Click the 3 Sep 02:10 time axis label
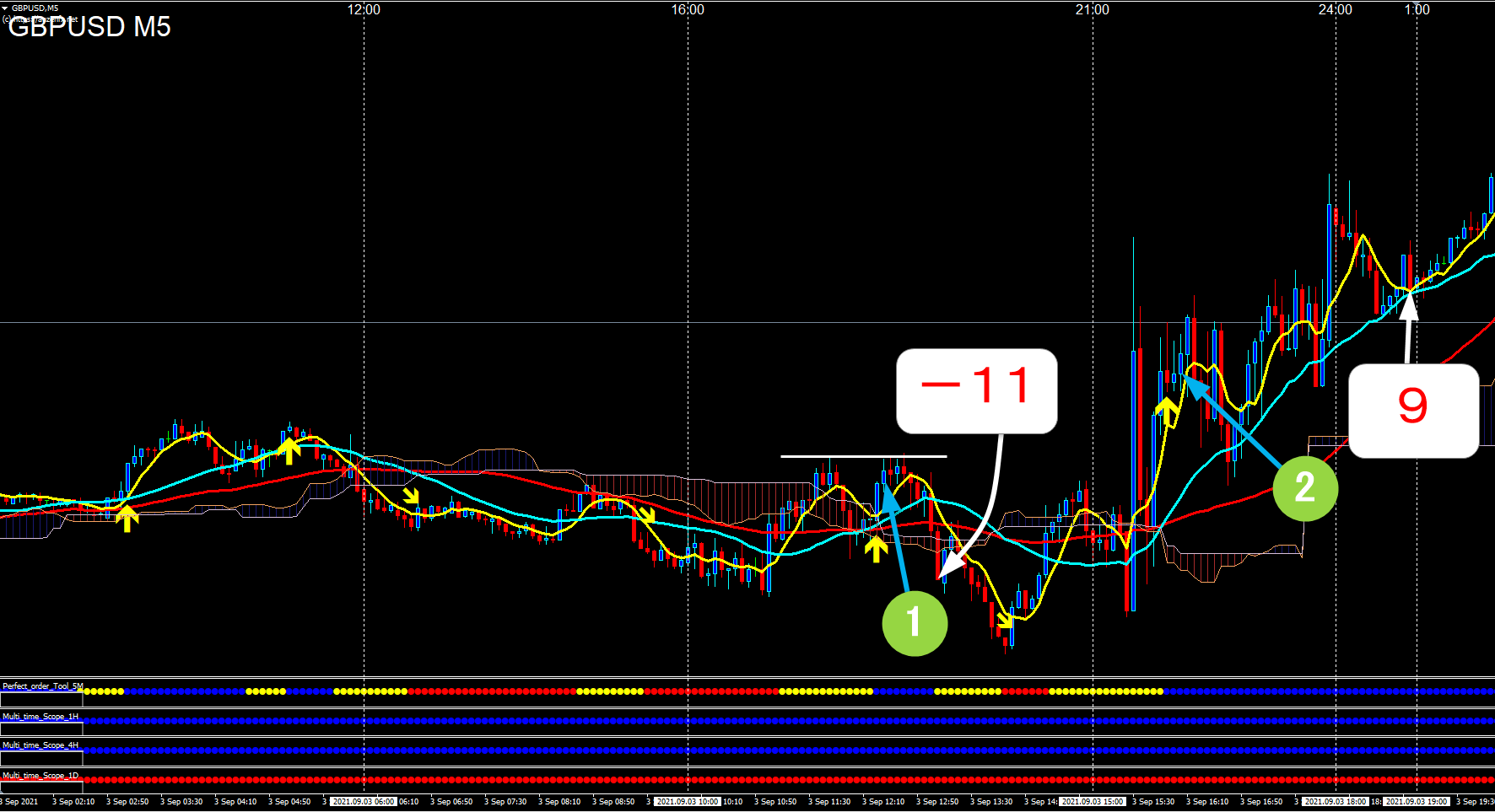The height and width of the screenshot is (812, 1495). 73,802
